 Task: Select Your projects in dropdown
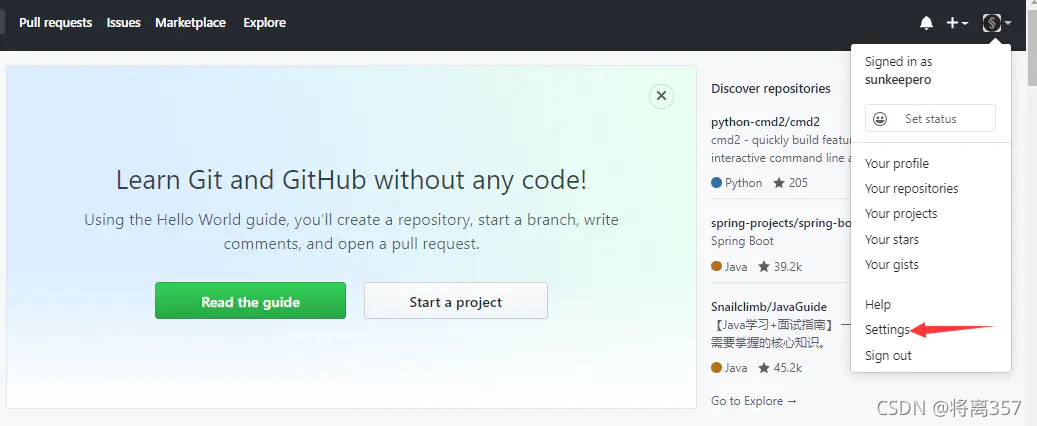[x=901, y=214]
